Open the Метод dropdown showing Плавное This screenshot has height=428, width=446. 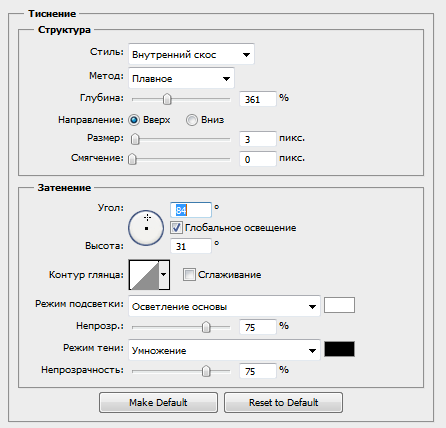pos(181,78)
